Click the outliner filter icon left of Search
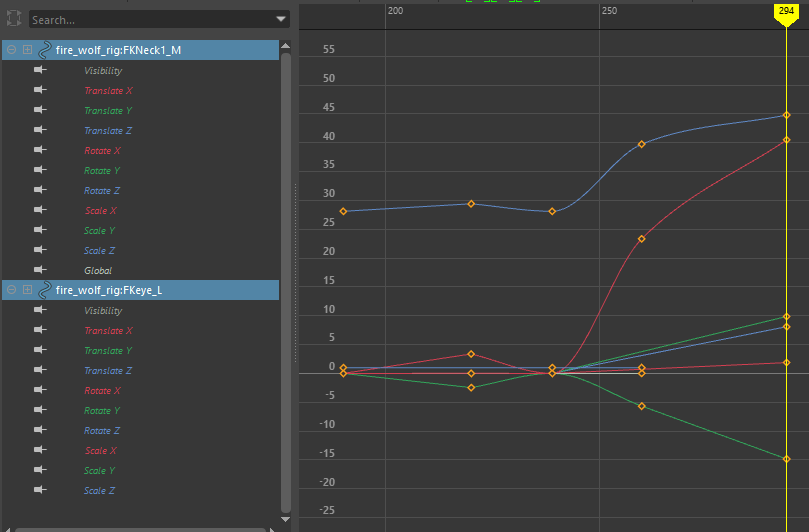This screenshot has height=532, width=809. point(14,19)
